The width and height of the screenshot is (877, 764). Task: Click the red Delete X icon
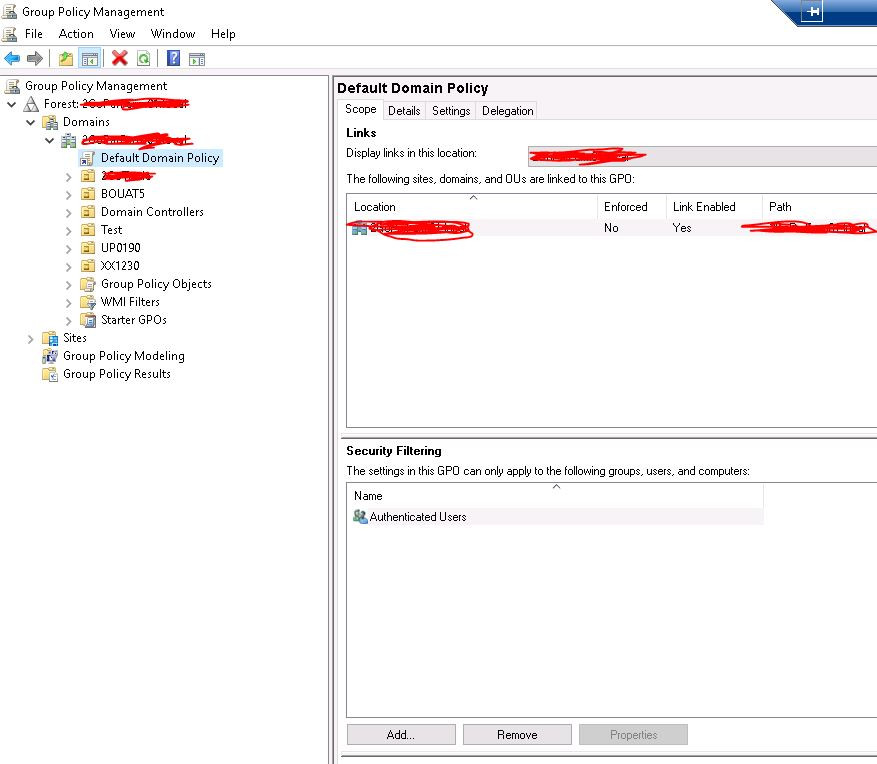(x=120, y=58)
